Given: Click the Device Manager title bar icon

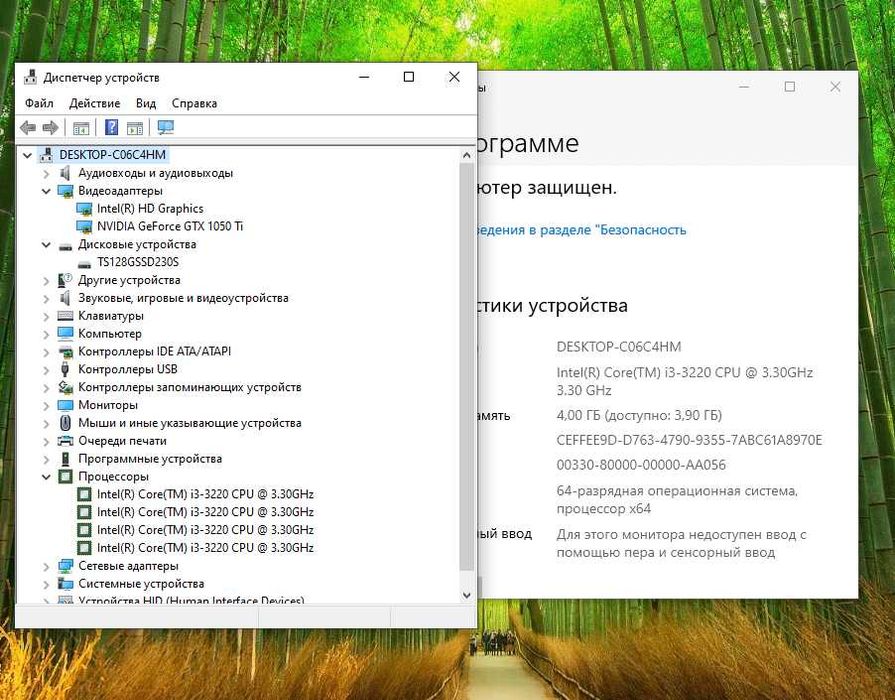Looking at the screenshot, I should (x=30, y=77).
